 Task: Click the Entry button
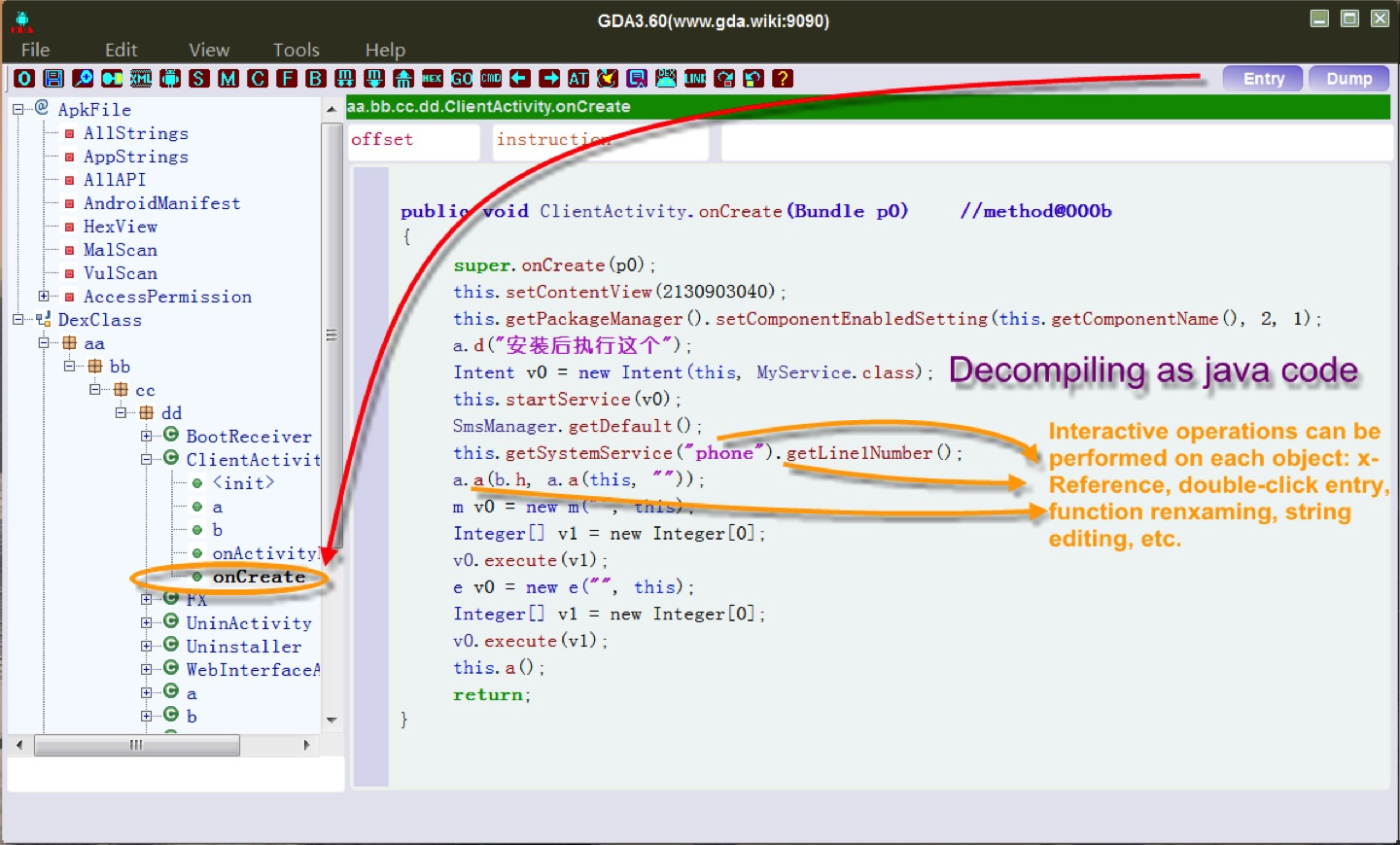pos(1263,79)
